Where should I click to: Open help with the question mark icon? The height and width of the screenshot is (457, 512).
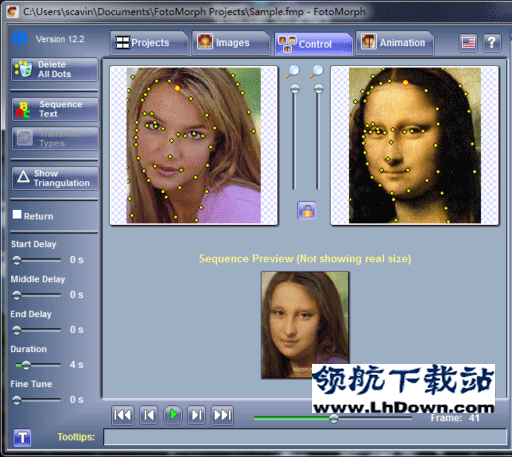click(492, 43)
